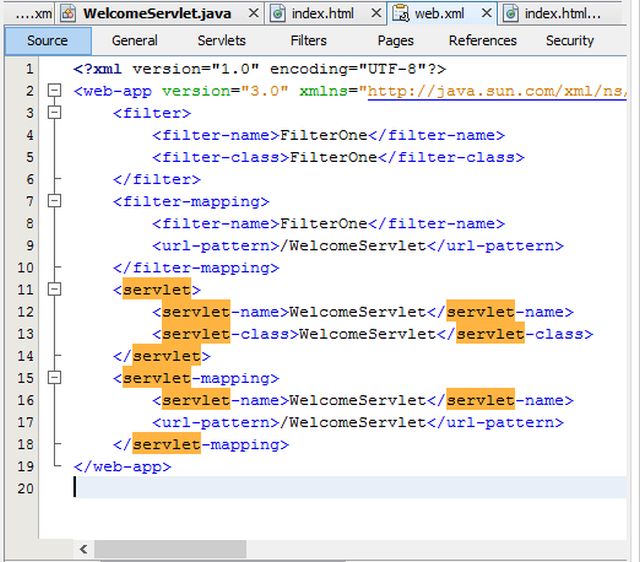
Task: Click the closing </servlet-mapping> tag
Action: pos(201,444)
